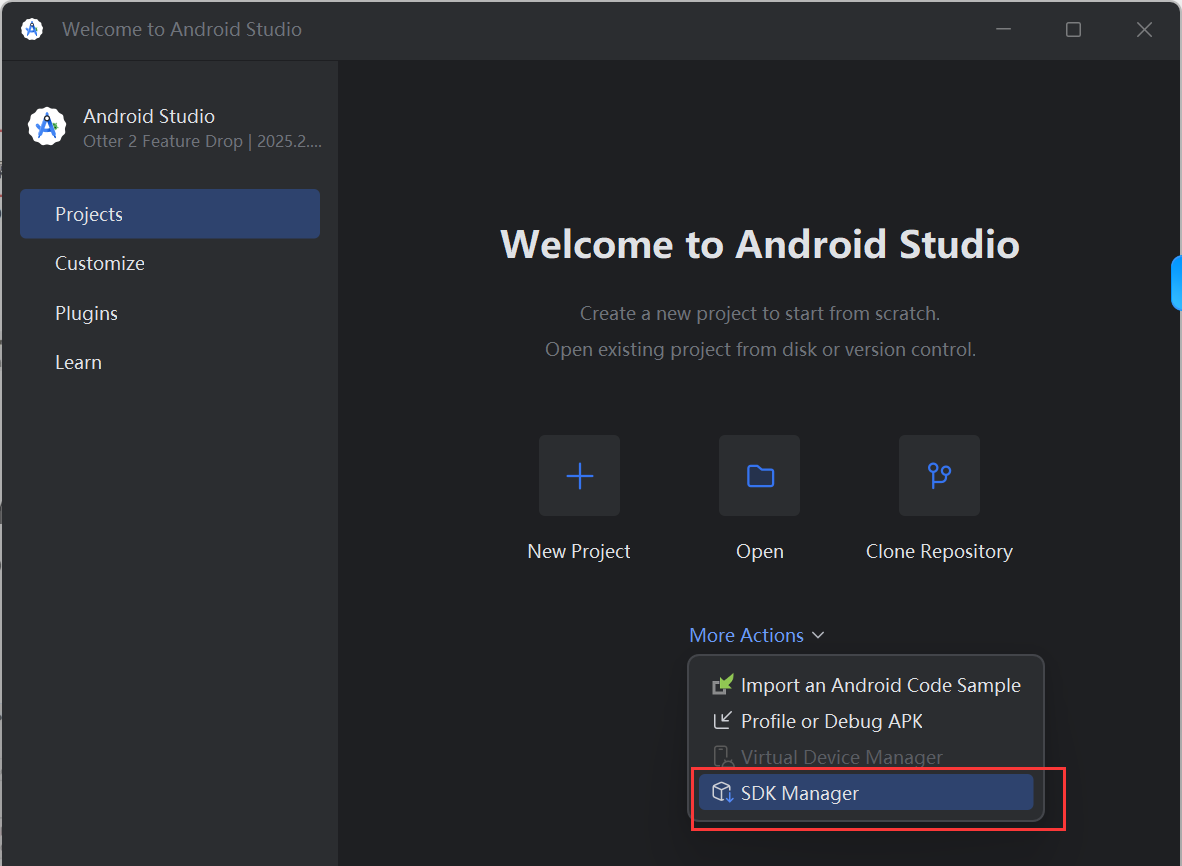Maximize the Welcome to Android Studio window
Screen dimensions: 1182x866
coord(1073,30)
